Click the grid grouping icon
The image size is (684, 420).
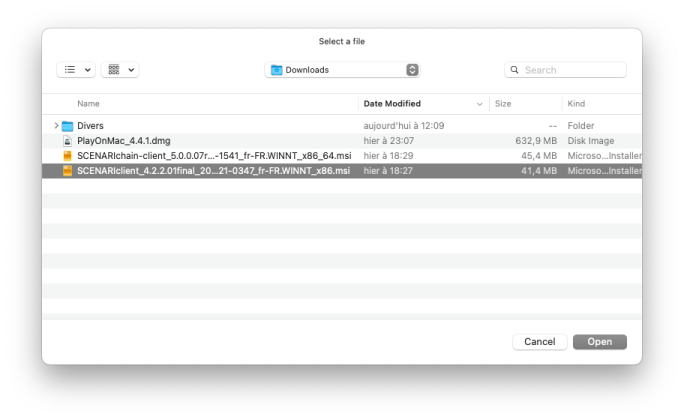114,70
